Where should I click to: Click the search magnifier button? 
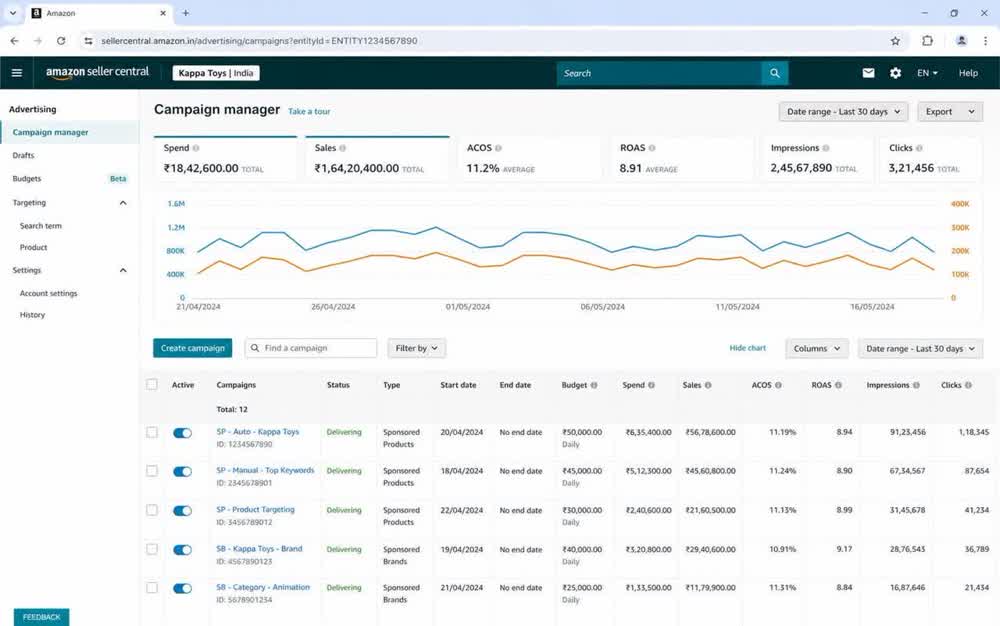point(774,73)
